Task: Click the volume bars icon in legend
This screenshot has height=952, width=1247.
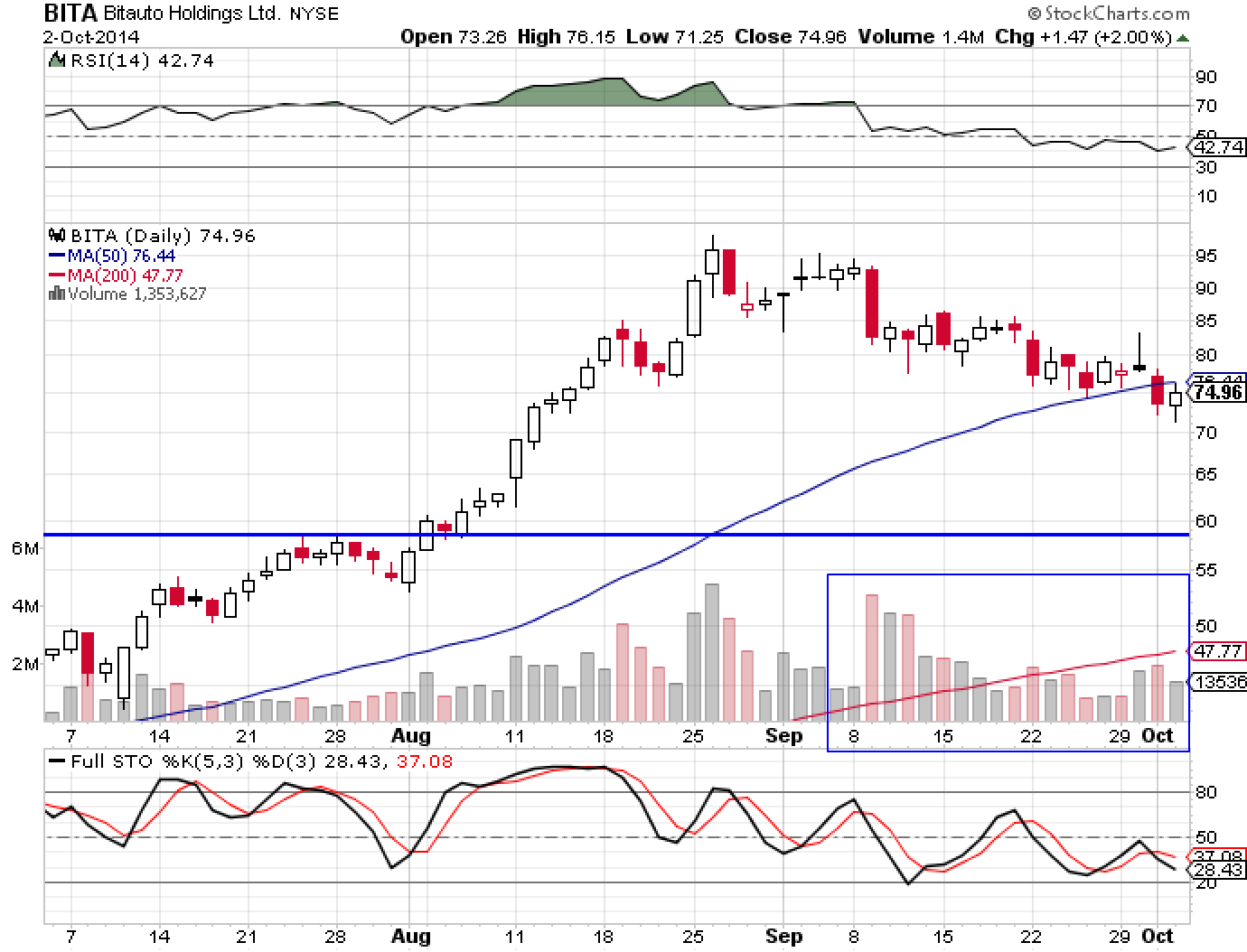Action: [x=56, y=294]
